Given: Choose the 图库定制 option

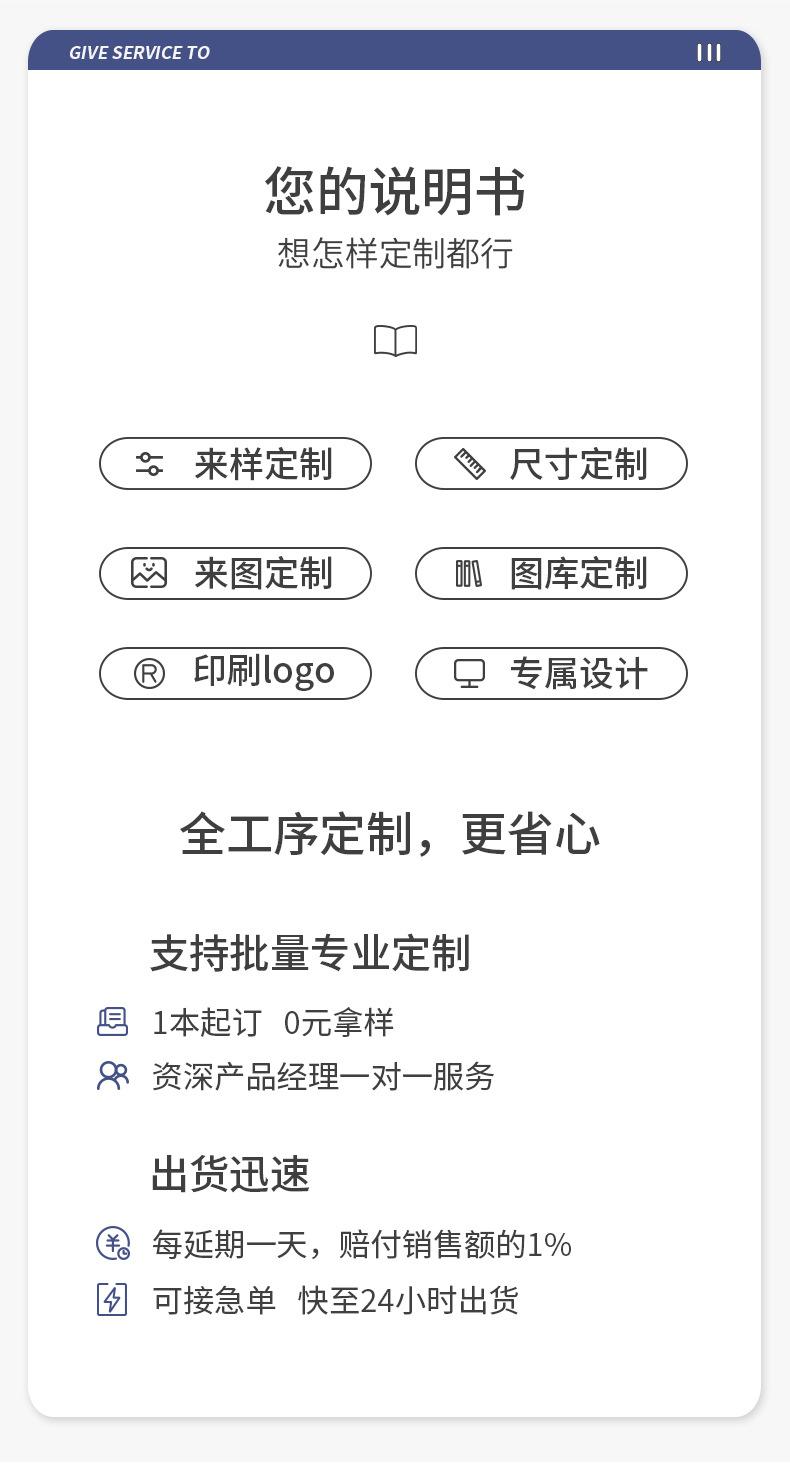Looking at the screenshot, I should [x=551, y=573].
